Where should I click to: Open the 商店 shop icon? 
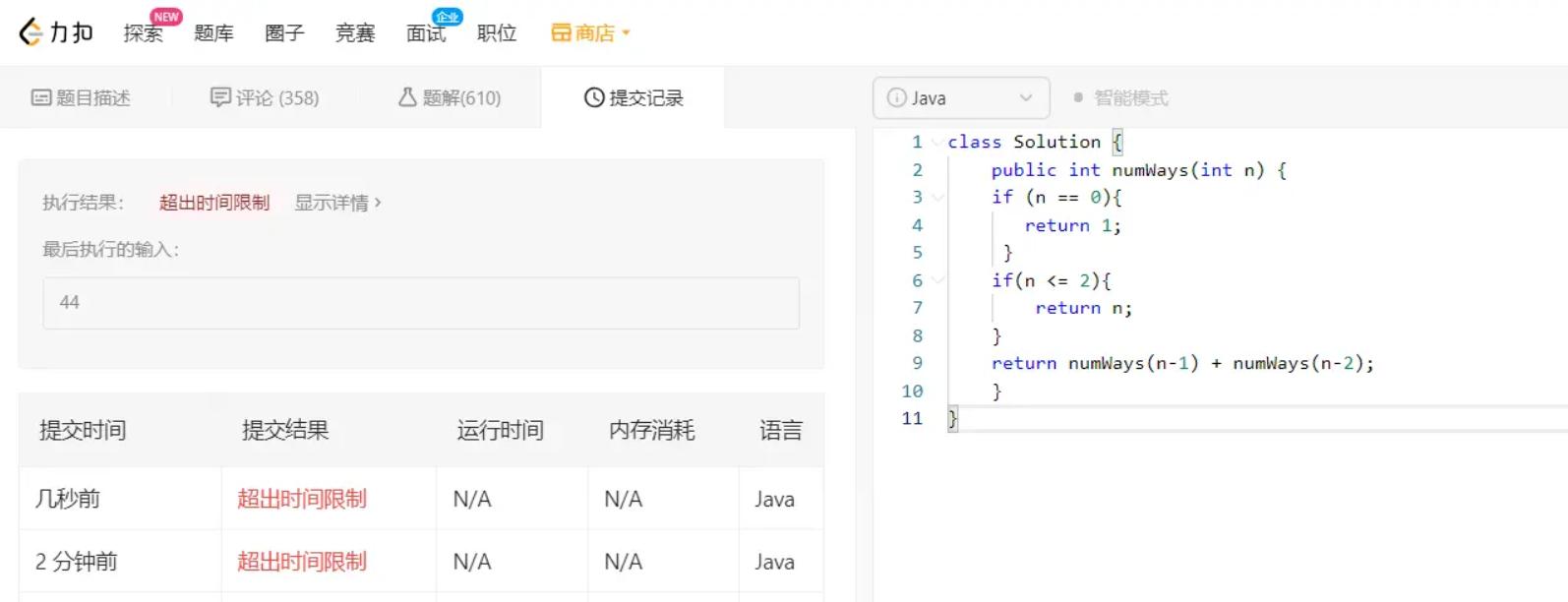click(x=561, y=32)
